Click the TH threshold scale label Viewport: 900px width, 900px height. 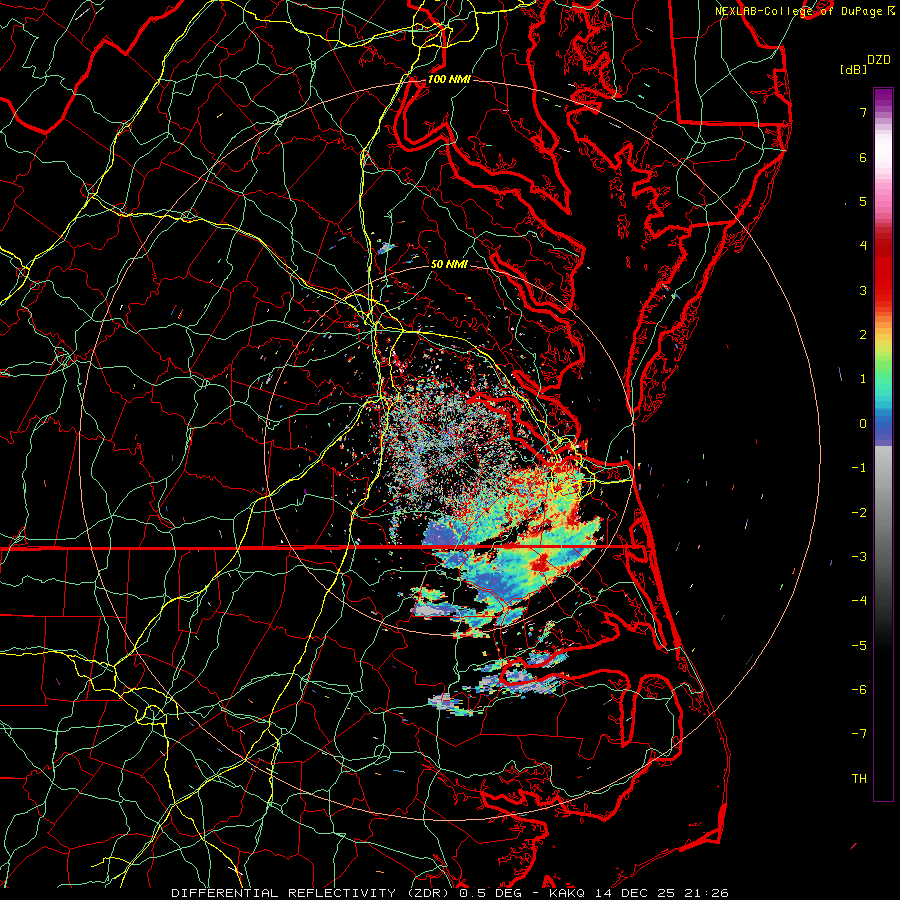pos(859,779)
